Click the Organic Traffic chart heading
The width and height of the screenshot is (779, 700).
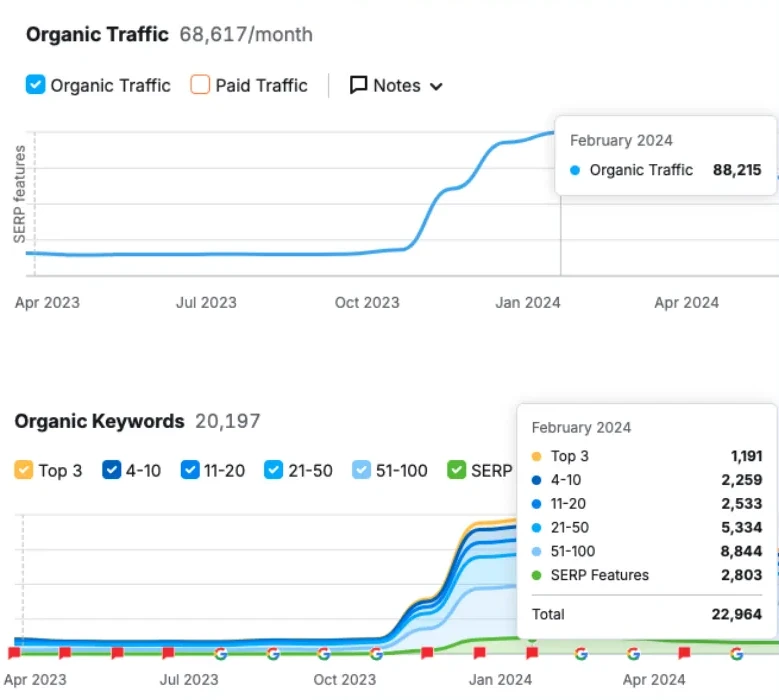(97, 34)
